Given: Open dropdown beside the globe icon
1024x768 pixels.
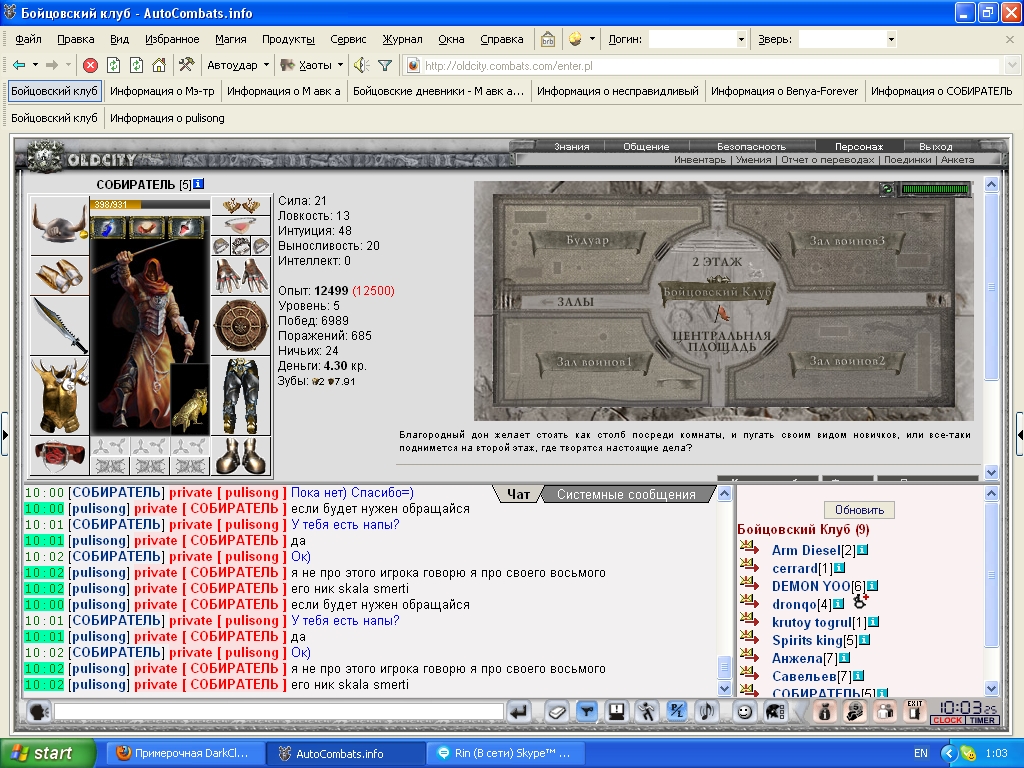Looking at the screenshot, I should pos(592,39).
